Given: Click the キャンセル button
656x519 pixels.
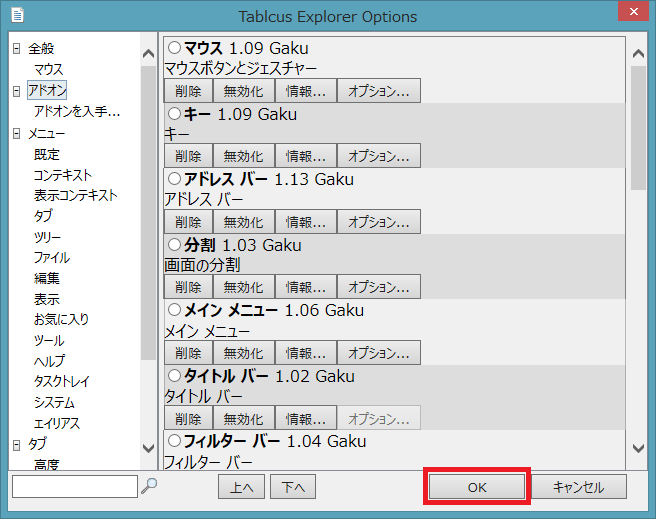Looking at the screenshot, I should click(x=579, y=486).
